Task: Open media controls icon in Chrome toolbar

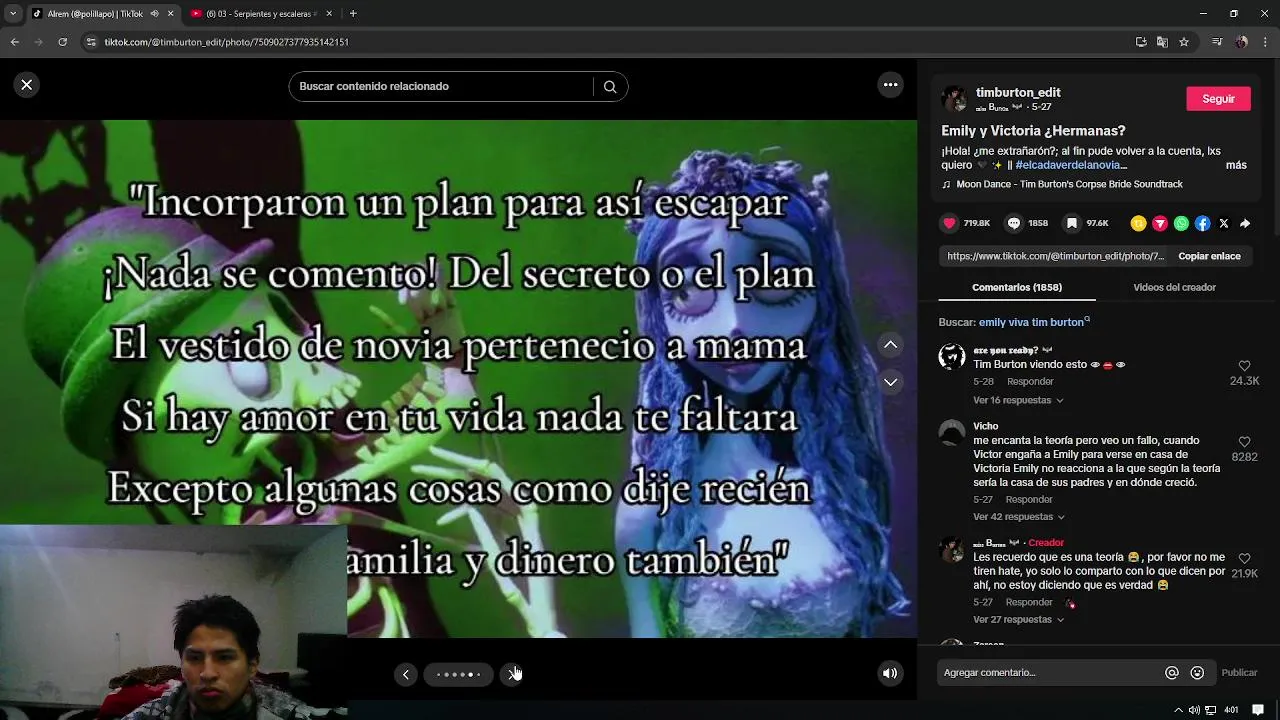Action: click(x=1217, y=42)
